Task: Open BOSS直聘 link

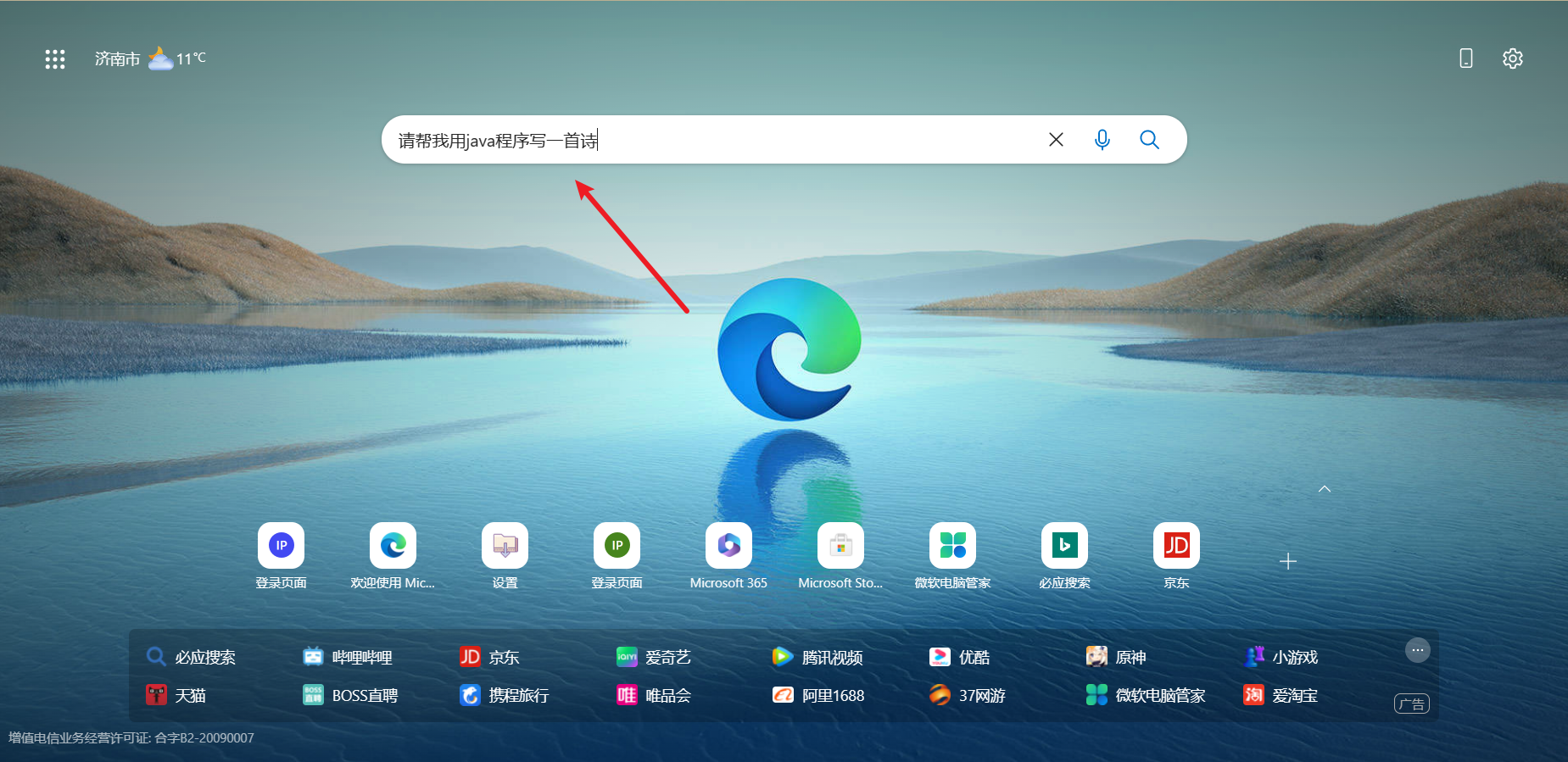Action: pos(350,695)
